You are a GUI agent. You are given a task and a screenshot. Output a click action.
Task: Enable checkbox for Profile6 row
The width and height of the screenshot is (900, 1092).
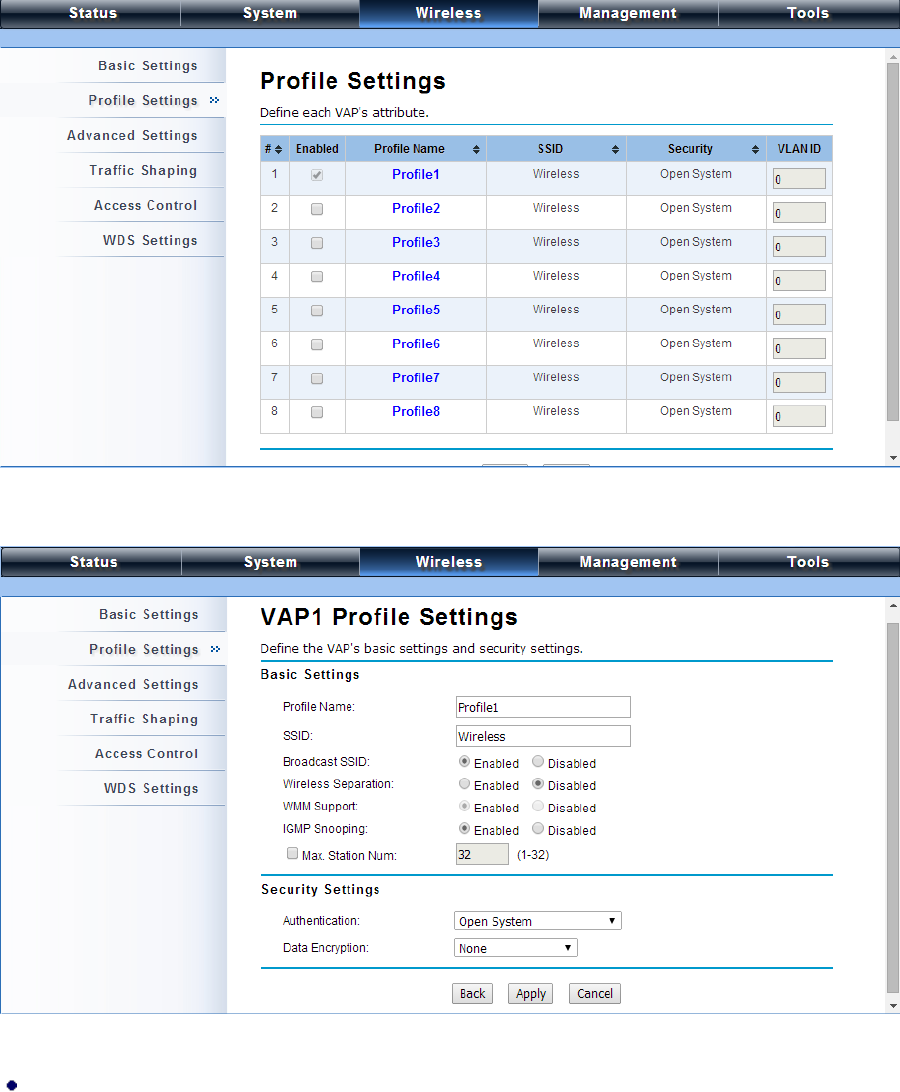click(x=317, y=345)
